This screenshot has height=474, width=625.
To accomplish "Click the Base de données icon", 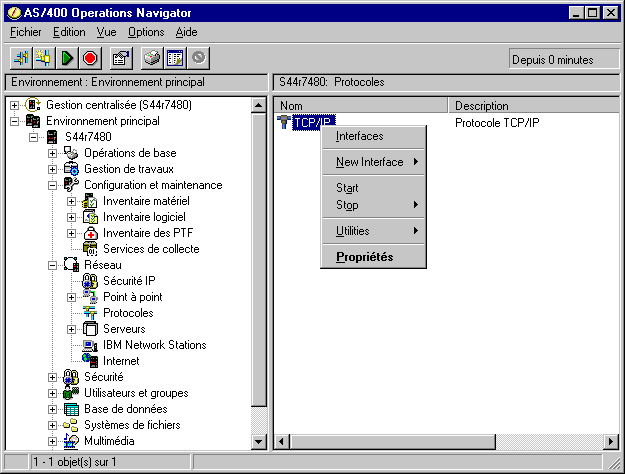I will [x=71, y=409].
